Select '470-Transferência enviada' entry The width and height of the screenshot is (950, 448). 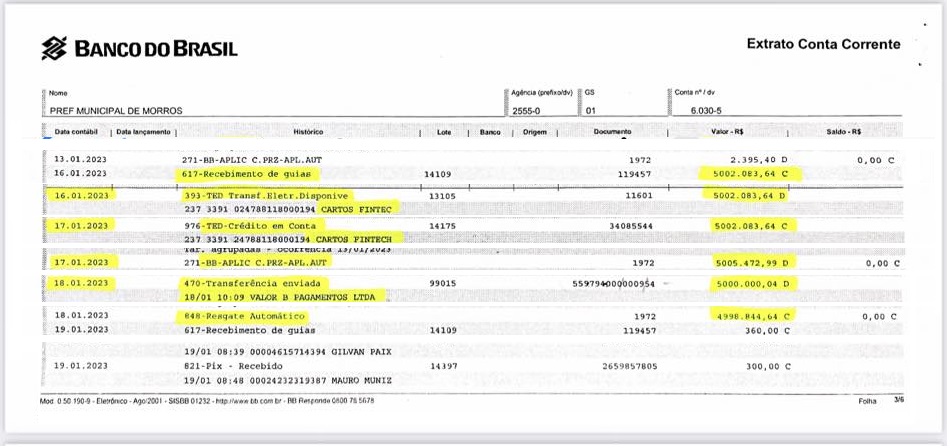point(251,284)
